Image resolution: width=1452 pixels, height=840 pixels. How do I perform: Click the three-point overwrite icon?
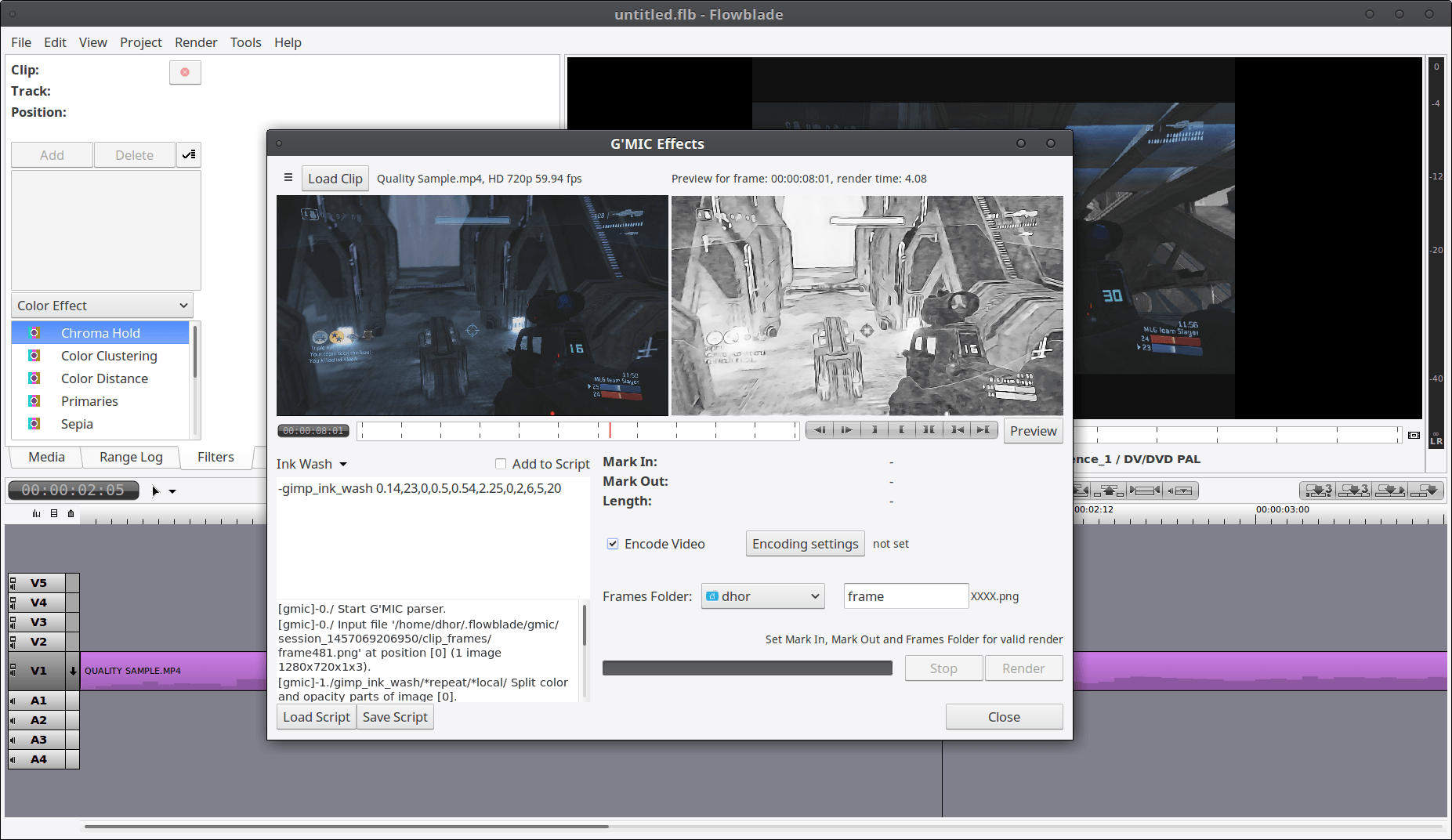[1318, 491]
